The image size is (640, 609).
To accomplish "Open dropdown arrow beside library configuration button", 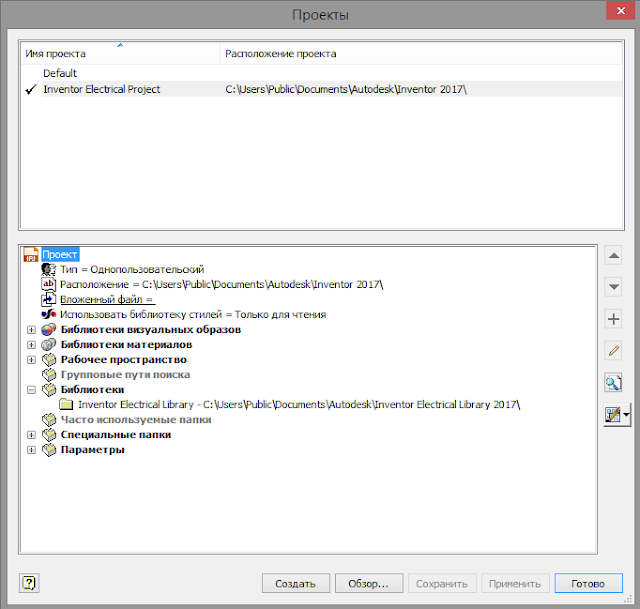I will [626, 415].
